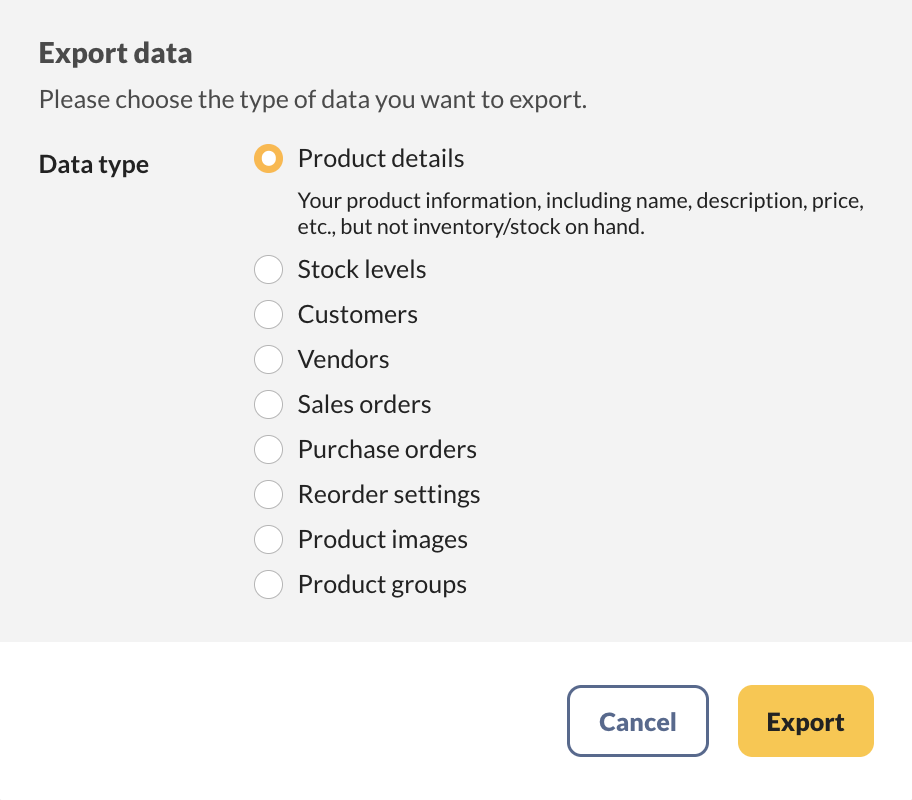Click the Export button
The height and width of the screenshot is (800, 912).
coord(805,721)
